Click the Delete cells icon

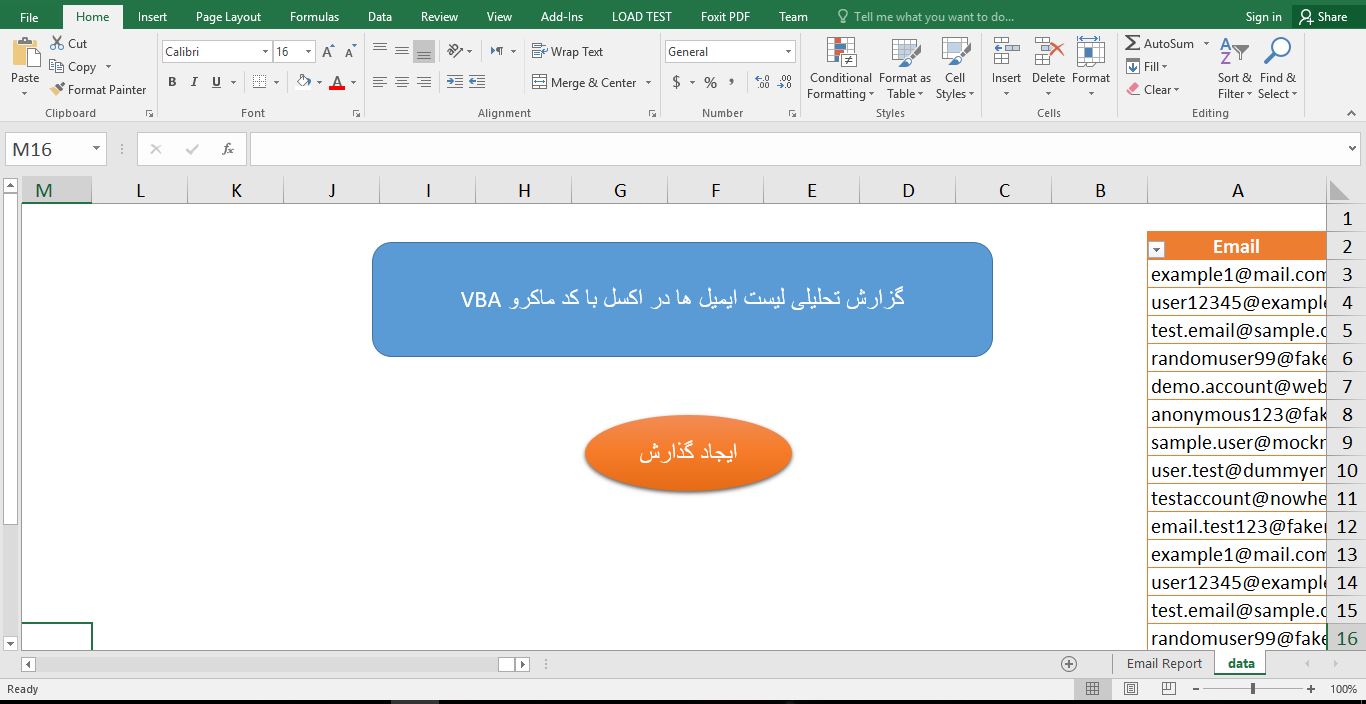pos(1048,53)
